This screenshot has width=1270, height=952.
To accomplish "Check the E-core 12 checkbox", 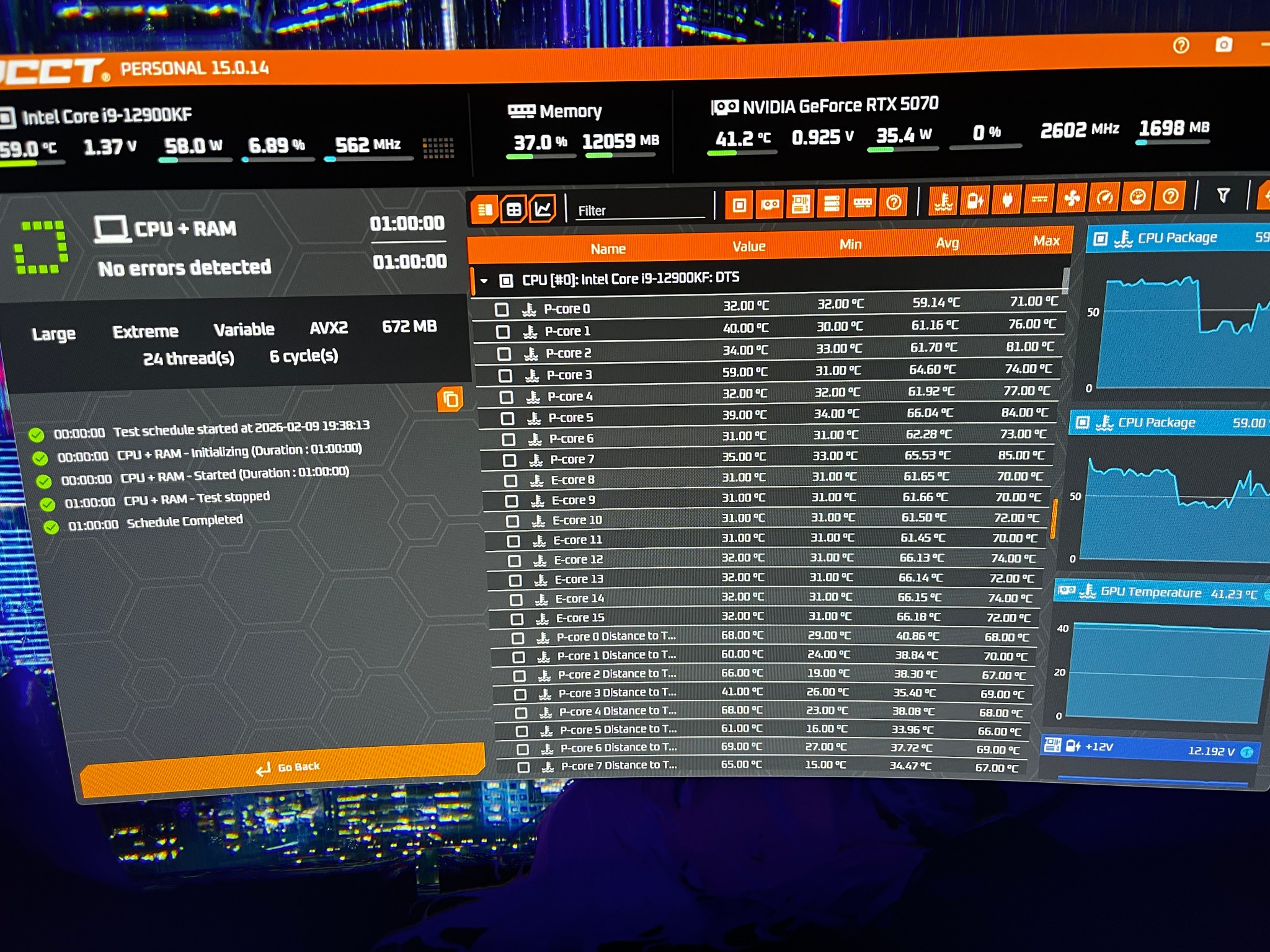I will (514, 560).
